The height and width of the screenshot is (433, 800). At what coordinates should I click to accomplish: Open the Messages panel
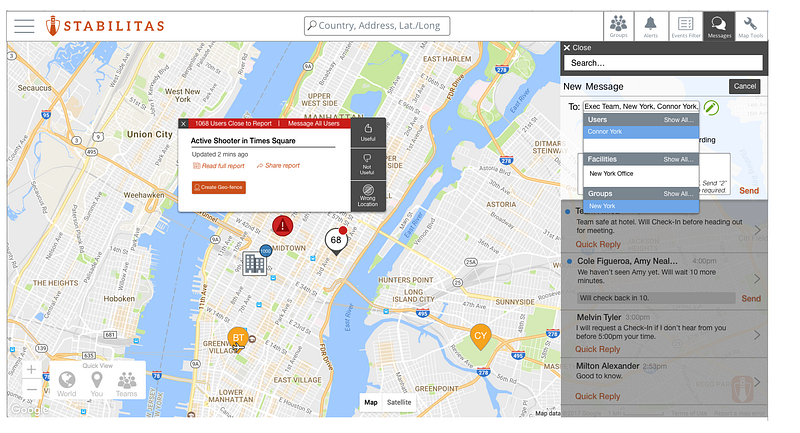click(x=719, y=26)
